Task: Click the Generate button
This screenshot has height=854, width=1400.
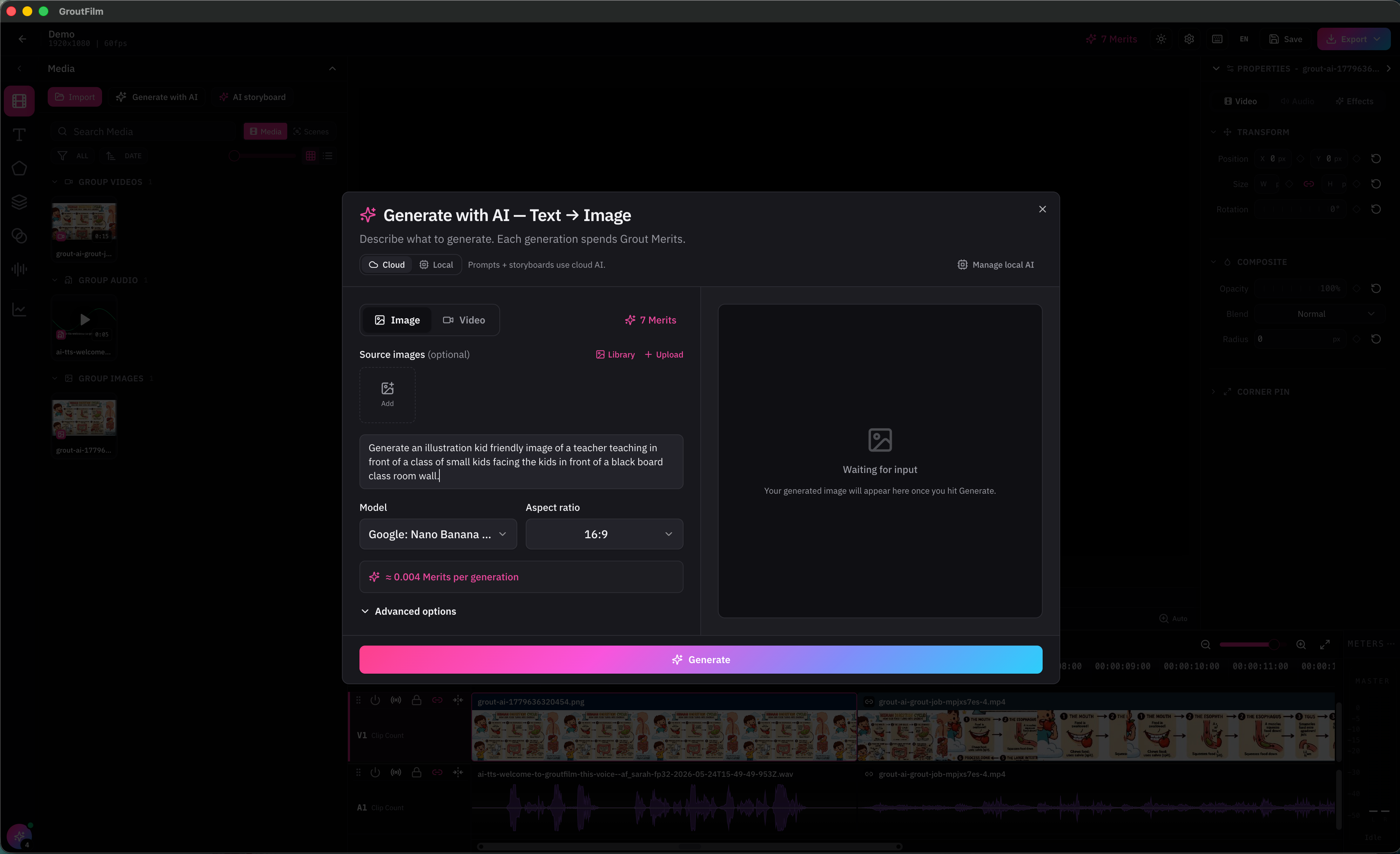Action: click(x=701, y=660)
